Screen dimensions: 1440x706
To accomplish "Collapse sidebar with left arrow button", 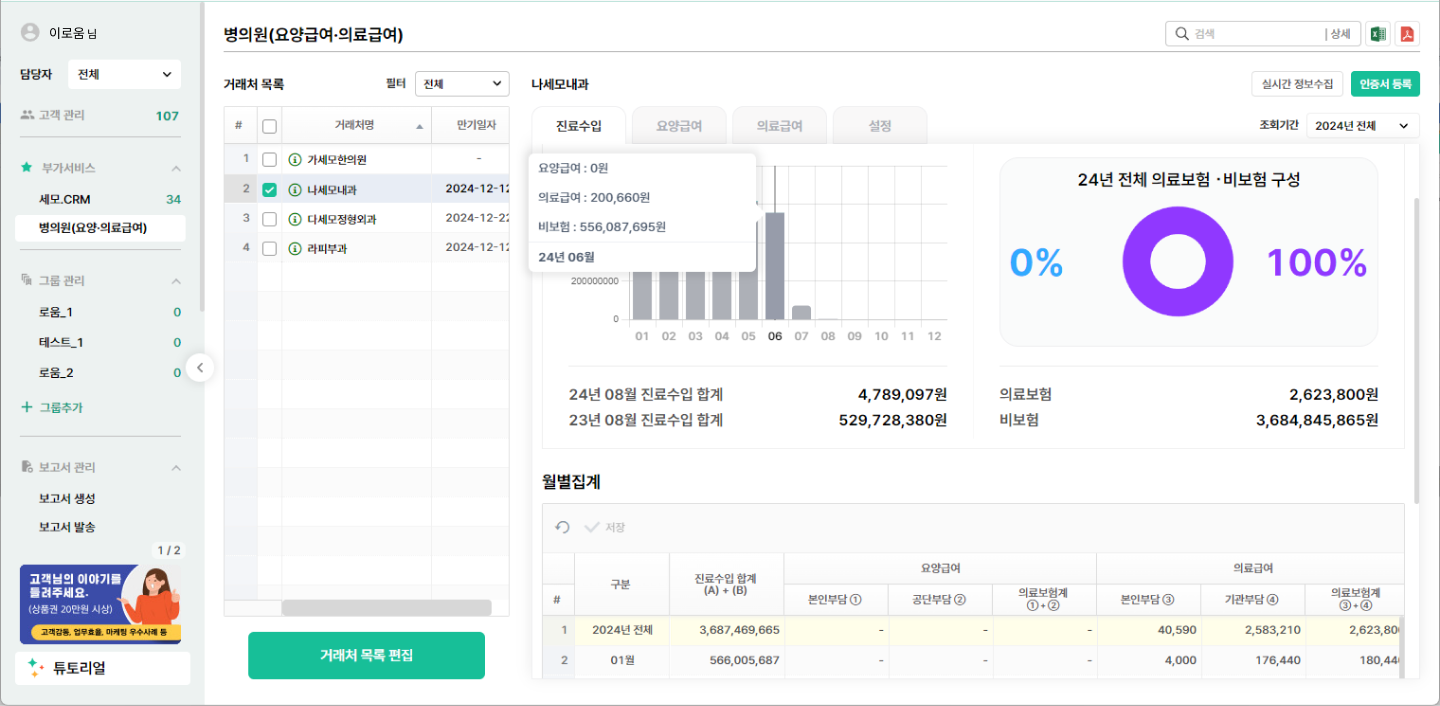I will 200,368.
